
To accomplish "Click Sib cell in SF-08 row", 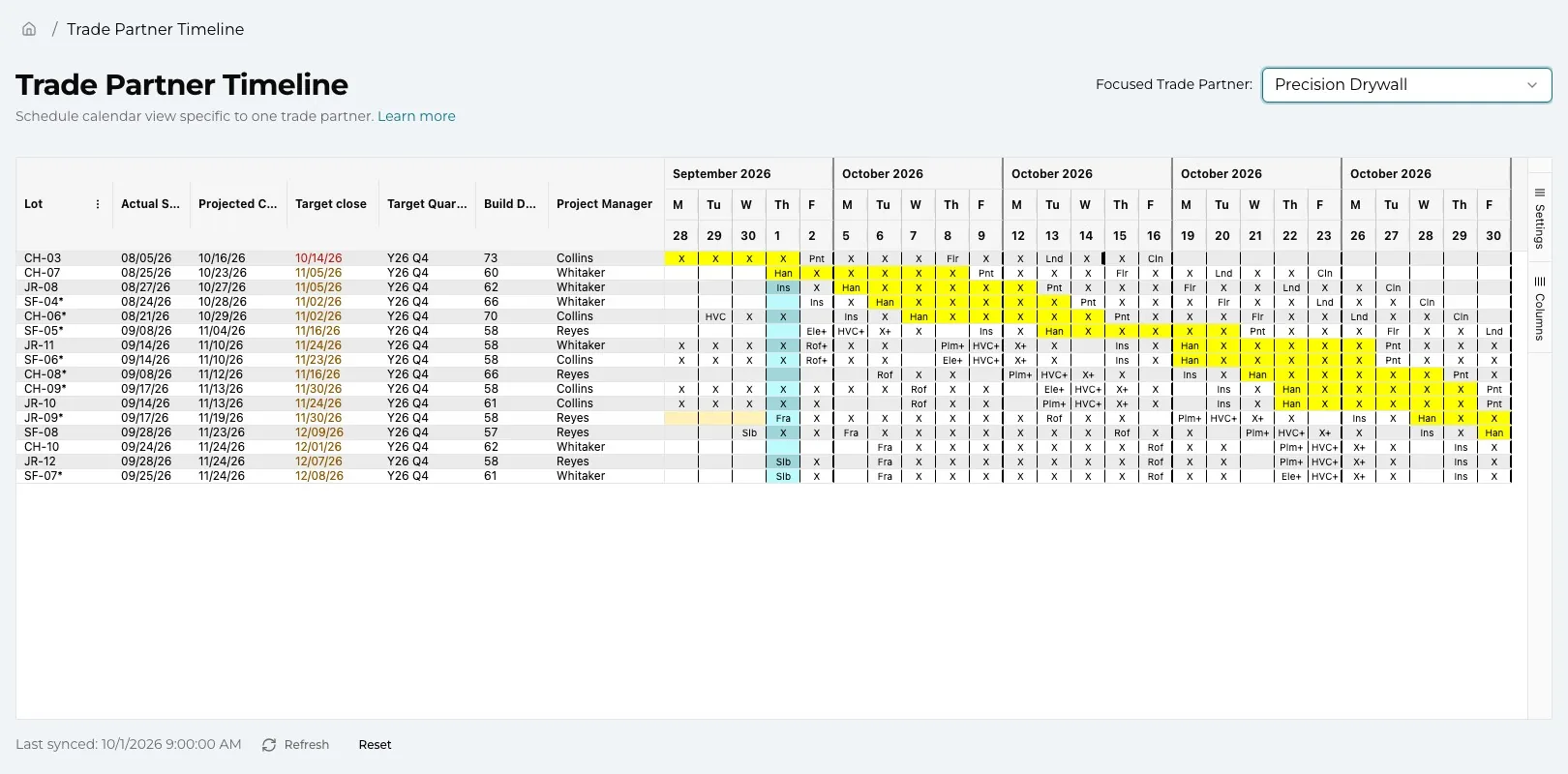I will 749,432.
